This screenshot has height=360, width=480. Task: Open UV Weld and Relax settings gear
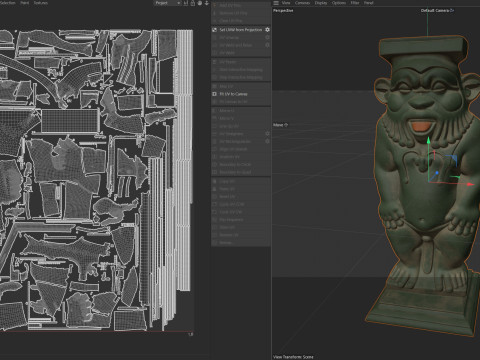[267, 45]
